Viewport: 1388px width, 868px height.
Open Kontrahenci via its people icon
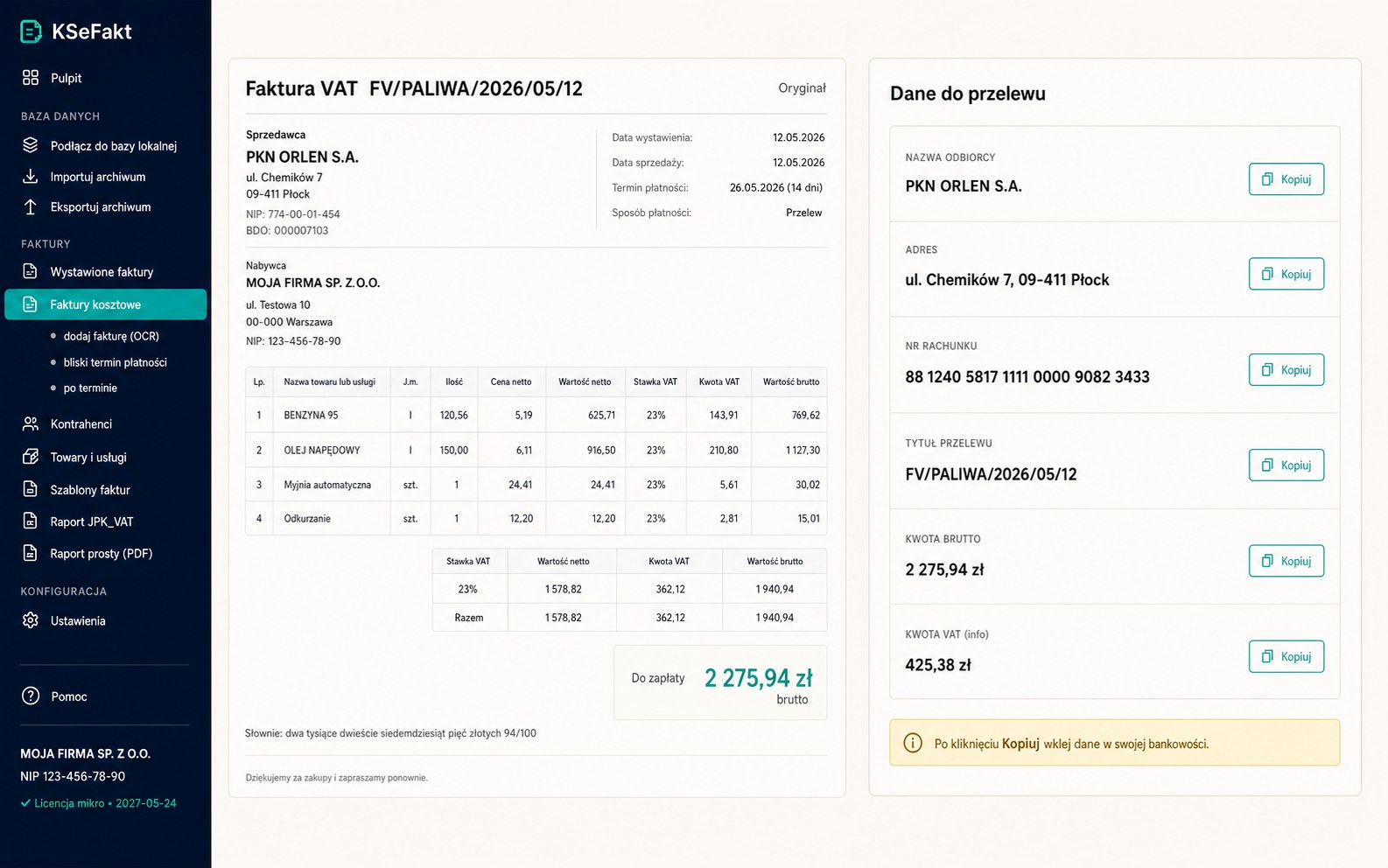pyautogui.click(x=31, y=423)
